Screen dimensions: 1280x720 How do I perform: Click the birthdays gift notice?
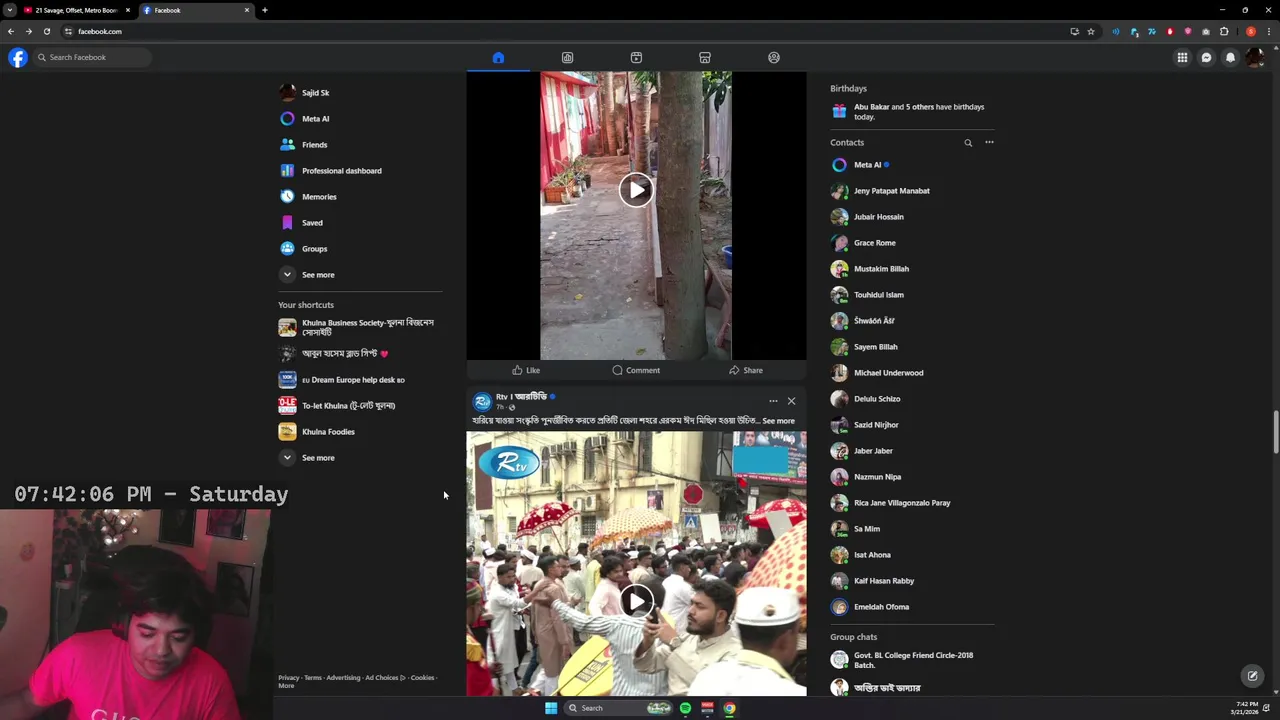(912, 111)
